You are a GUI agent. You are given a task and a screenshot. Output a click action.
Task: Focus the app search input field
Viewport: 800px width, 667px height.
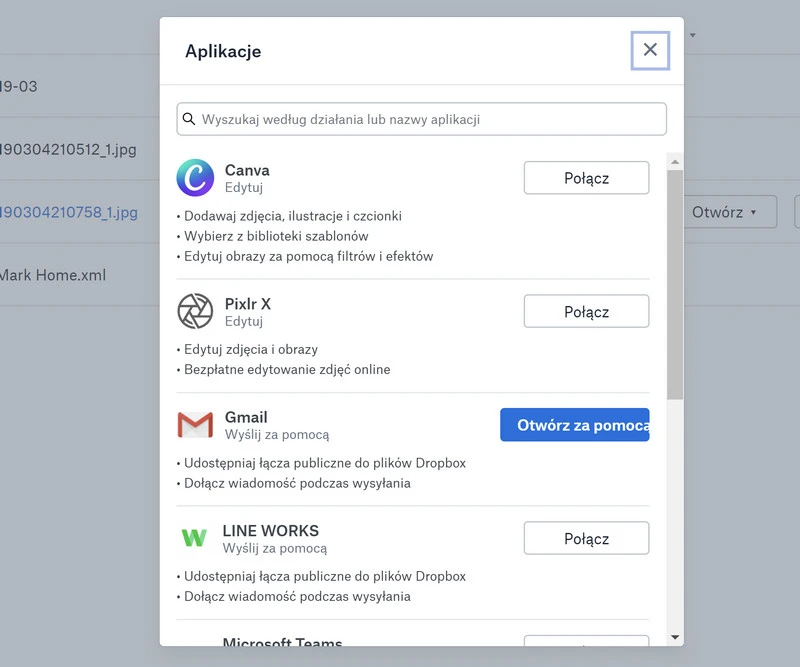[x=430, y=119]
